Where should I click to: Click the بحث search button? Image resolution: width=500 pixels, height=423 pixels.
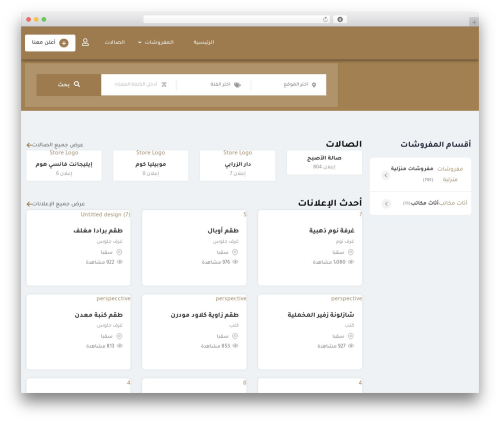click(69, 85)
